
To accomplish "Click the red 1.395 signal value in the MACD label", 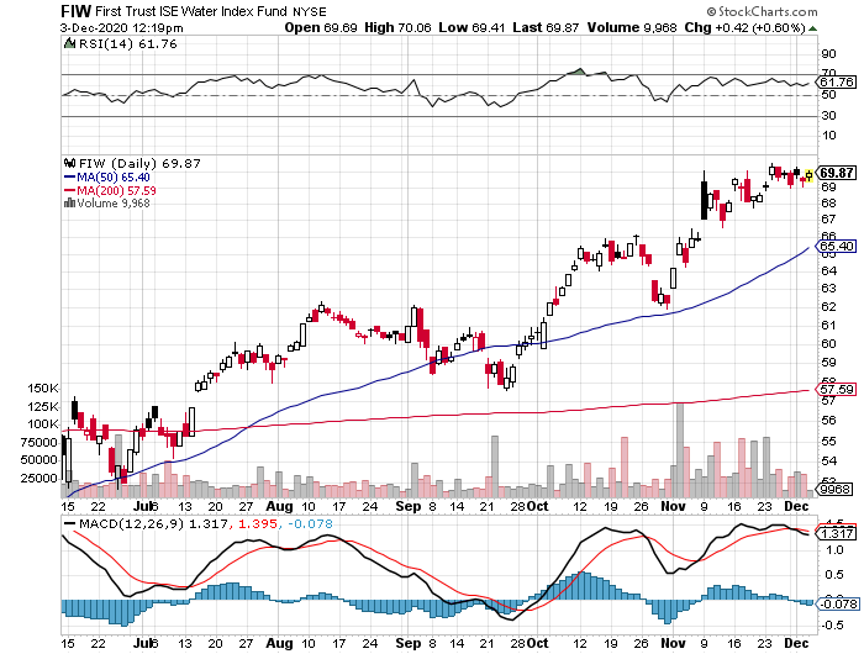I will 257,524.
